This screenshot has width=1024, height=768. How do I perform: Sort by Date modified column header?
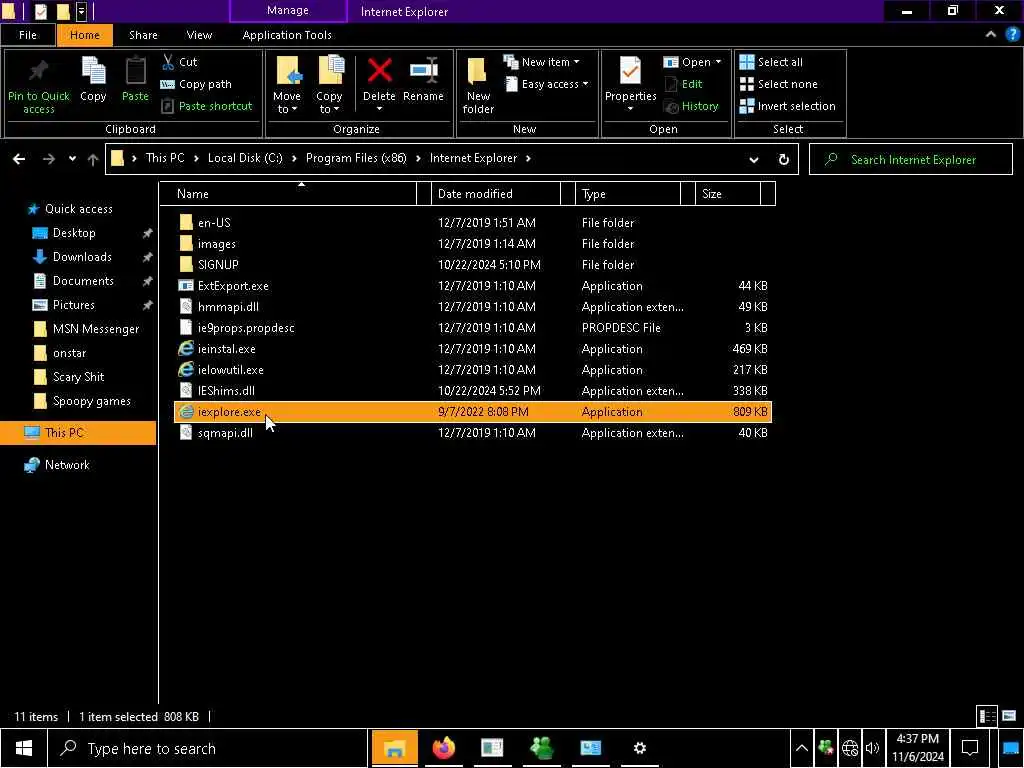tap(496, 194)
